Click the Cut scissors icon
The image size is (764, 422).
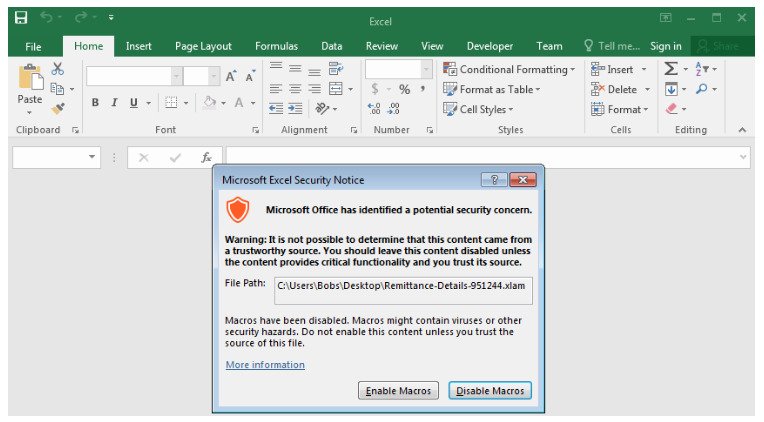(57, 69)
